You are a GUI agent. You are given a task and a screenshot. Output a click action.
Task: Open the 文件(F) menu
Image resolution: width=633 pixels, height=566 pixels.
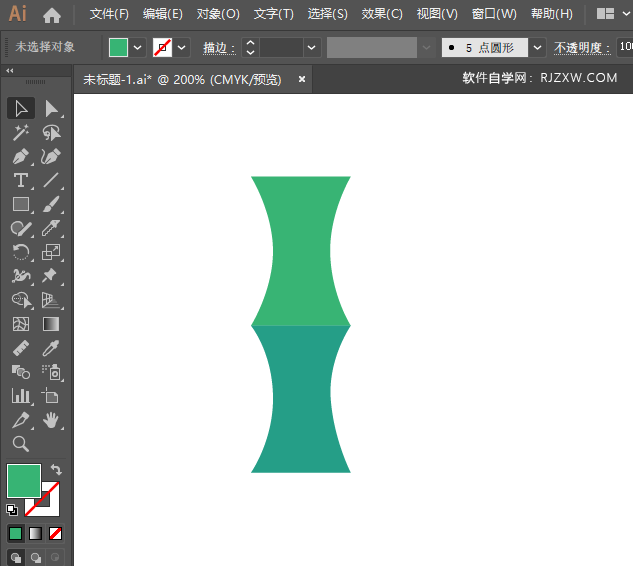(x=109, y=14)
